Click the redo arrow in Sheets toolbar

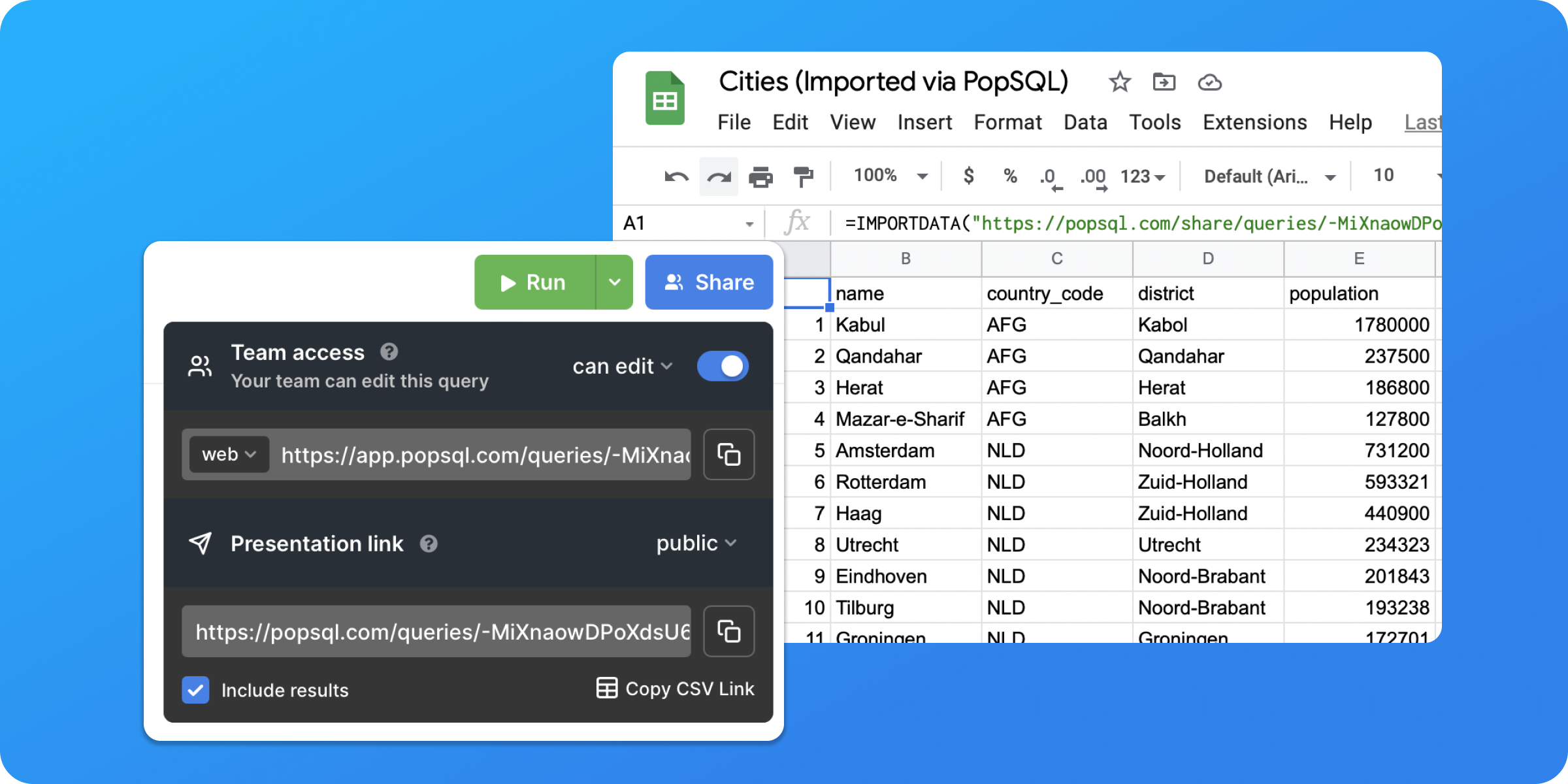click(719, 176)
